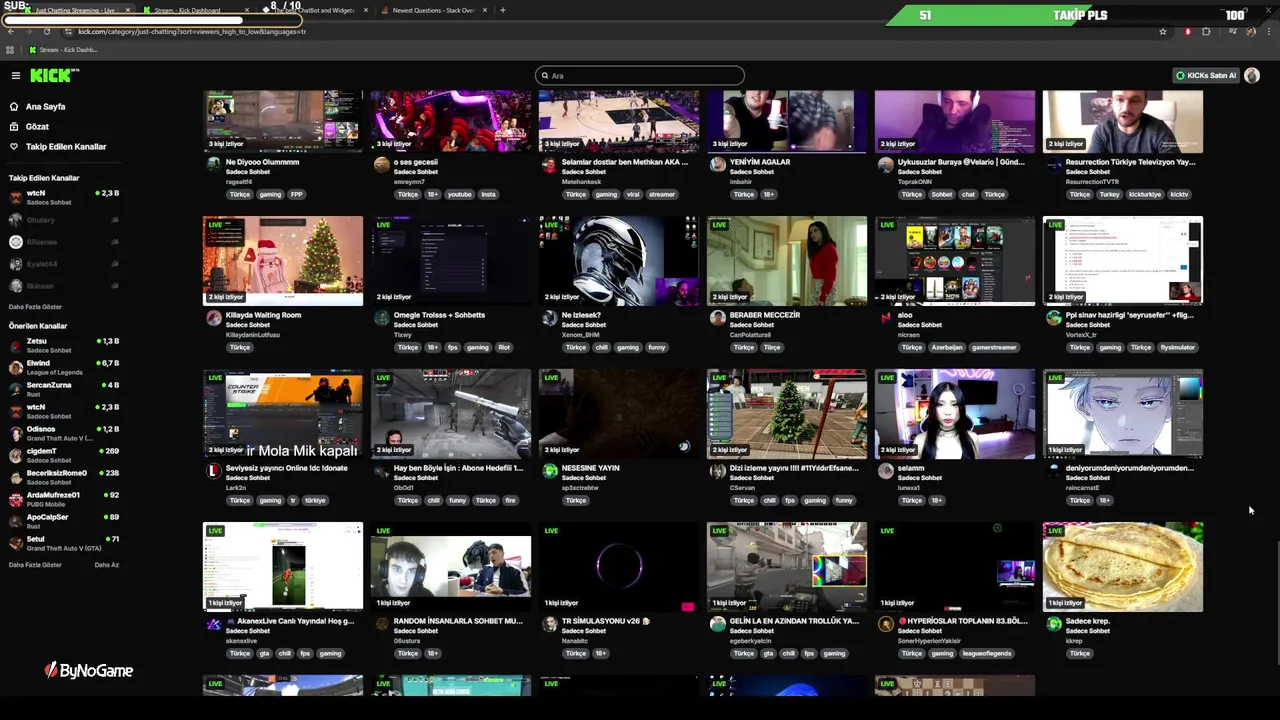Open the BeceriksizRome0 channel avatar
This screenshot has height=720, width=1280.
[x=15, y=477]
